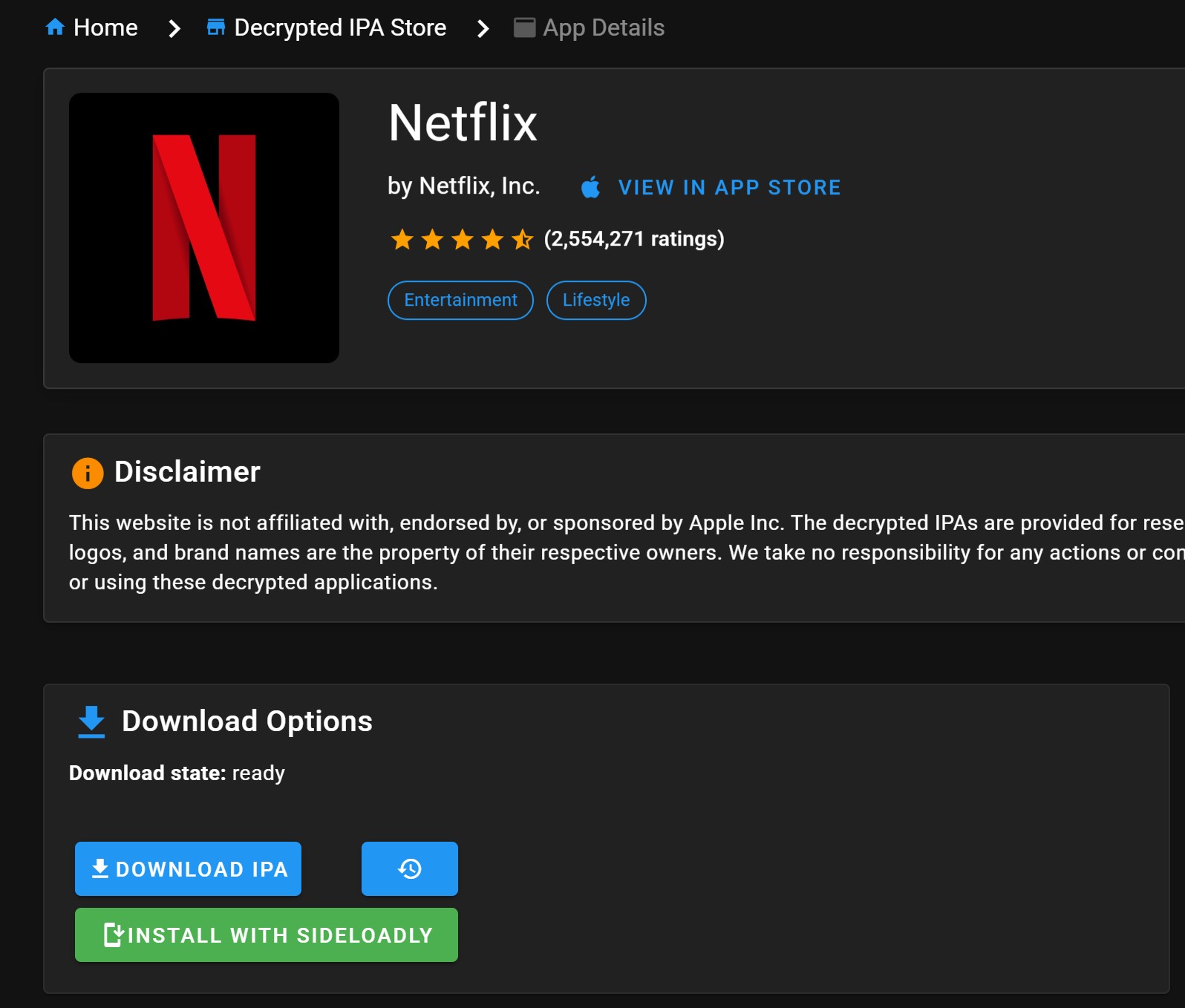
Task: Open VIEW IN APP STORE link
Action: [730, 187]
